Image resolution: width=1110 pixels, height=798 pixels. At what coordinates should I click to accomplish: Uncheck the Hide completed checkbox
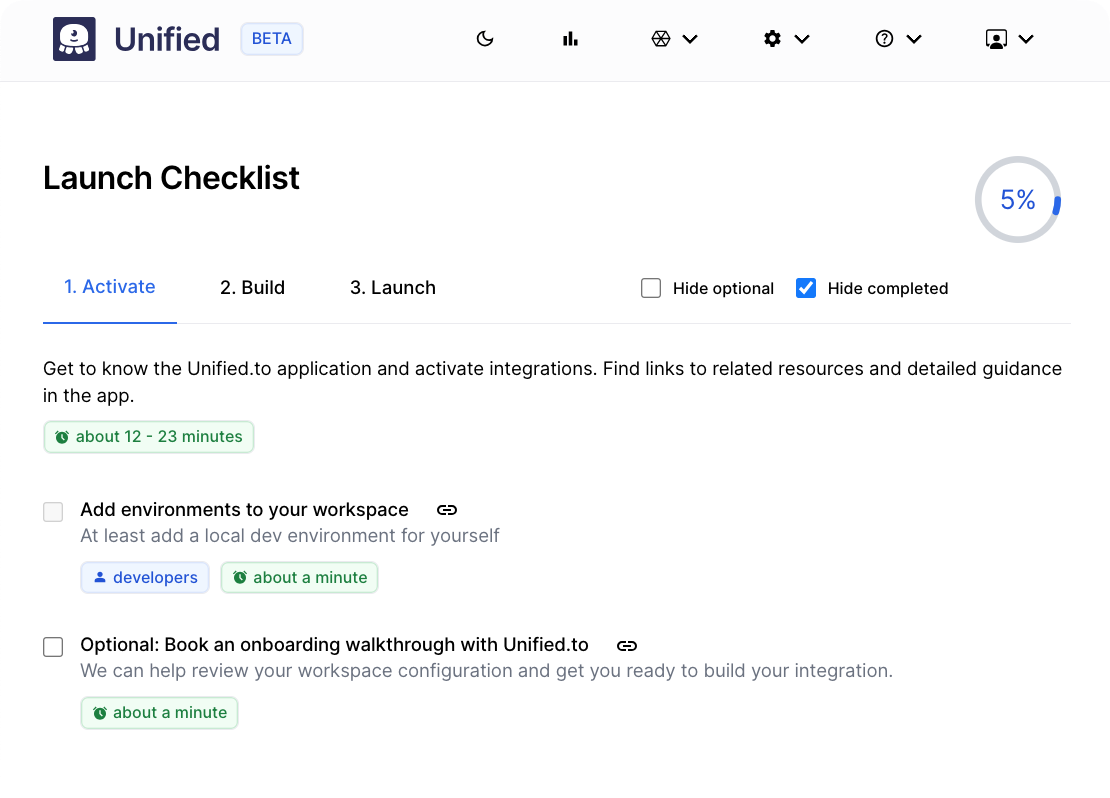pos(806,288)
